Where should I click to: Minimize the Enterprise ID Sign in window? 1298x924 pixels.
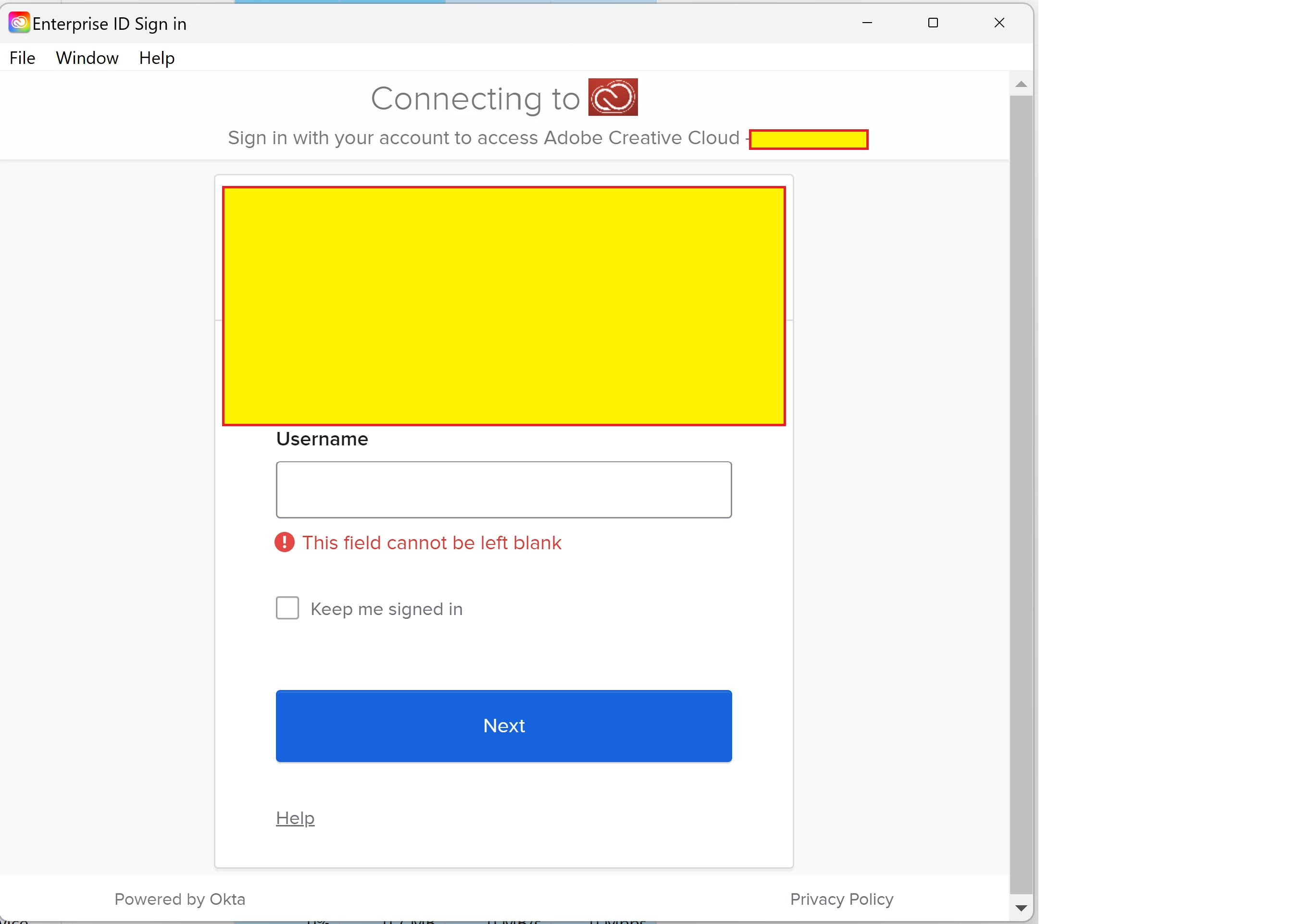tap(867, 23)
